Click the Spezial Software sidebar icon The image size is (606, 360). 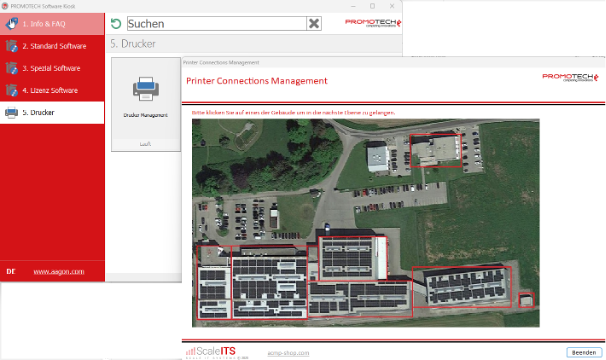[12, 68]
